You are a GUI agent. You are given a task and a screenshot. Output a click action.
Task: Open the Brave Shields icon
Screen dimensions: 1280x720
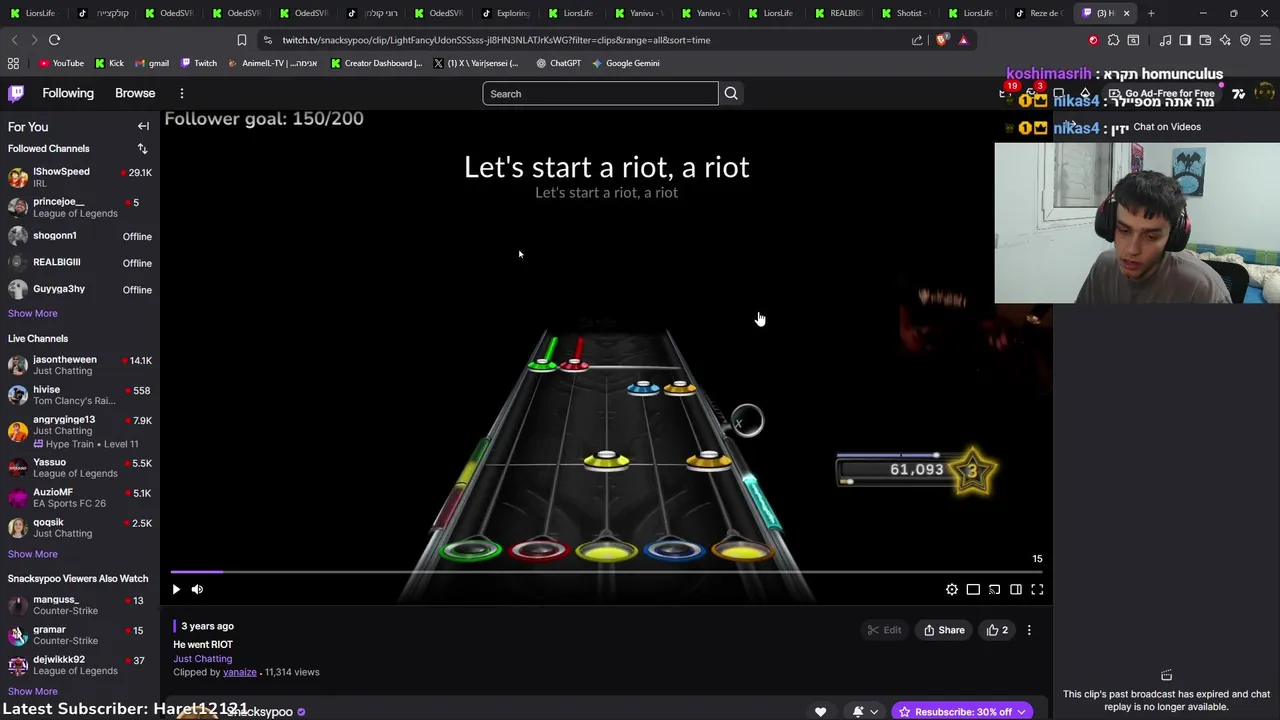tap(942, 40)
